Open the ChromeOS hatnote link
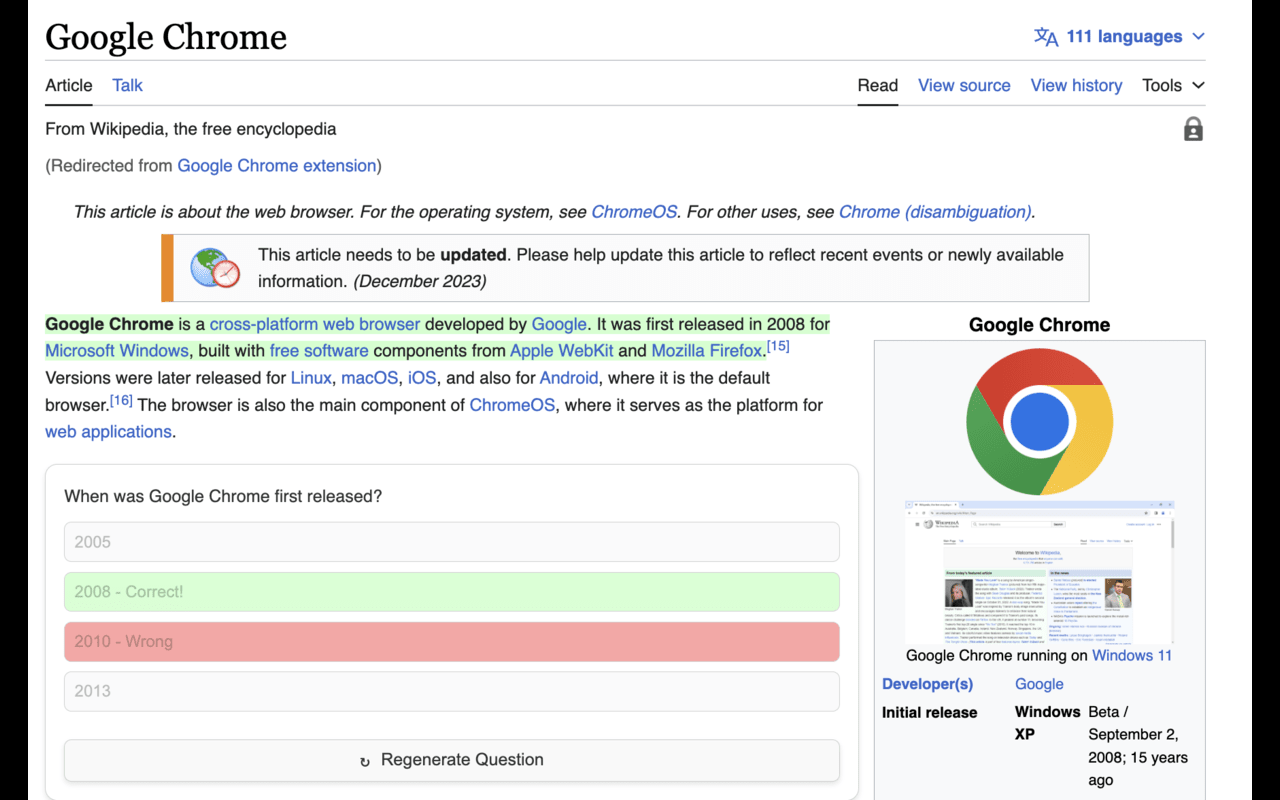This screenshot has width=1280, height=800. click(x=634, y=212)
